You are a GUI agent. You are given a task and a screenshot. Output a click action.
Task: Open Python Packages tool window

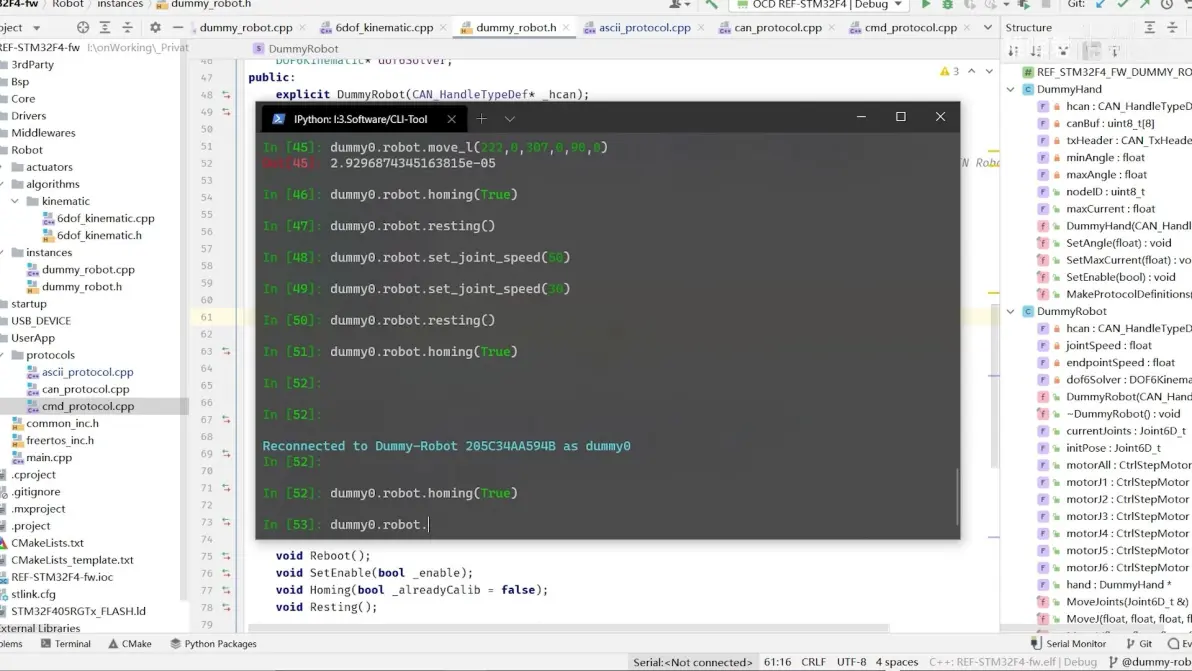click(213, 644)
